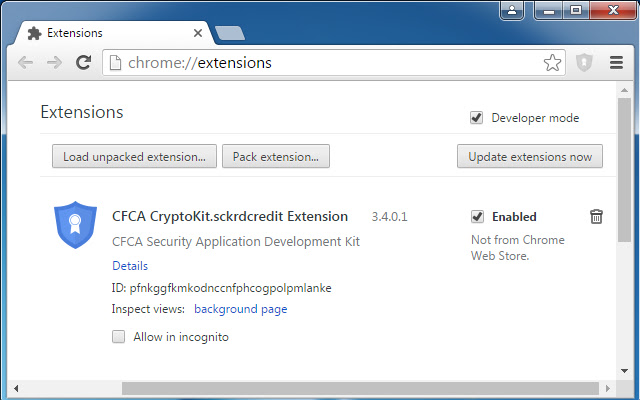Click the Extensions page heading
Image resolution: width=640 pixels, height=400 pixels.
click(x=82, y=112)
